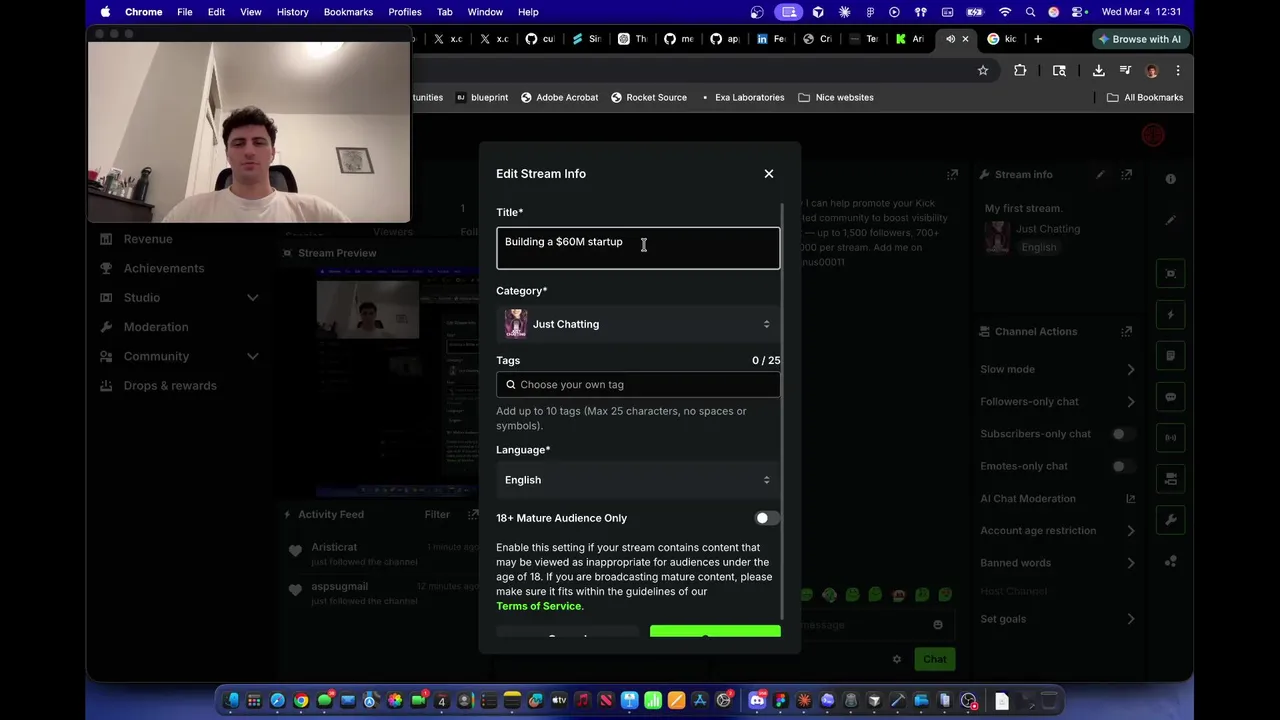Open the History menu in menu bar
This screenshot has width=1280, height=720.
(x=292, y=12)
